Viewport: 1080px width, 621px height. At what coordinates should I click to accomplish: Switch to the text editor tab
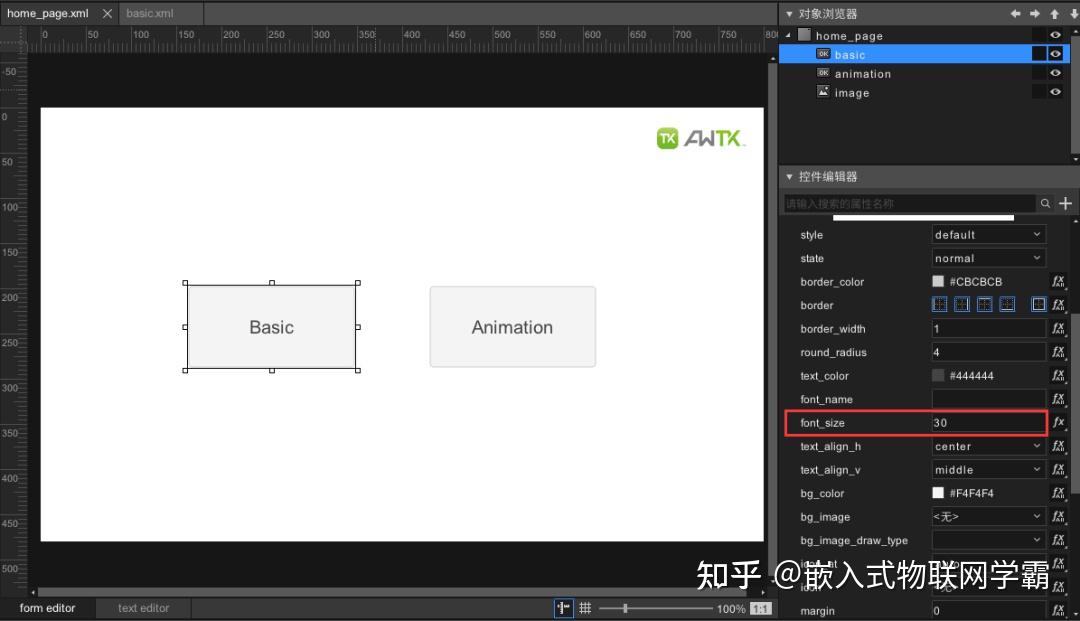(x=142, y=607)
